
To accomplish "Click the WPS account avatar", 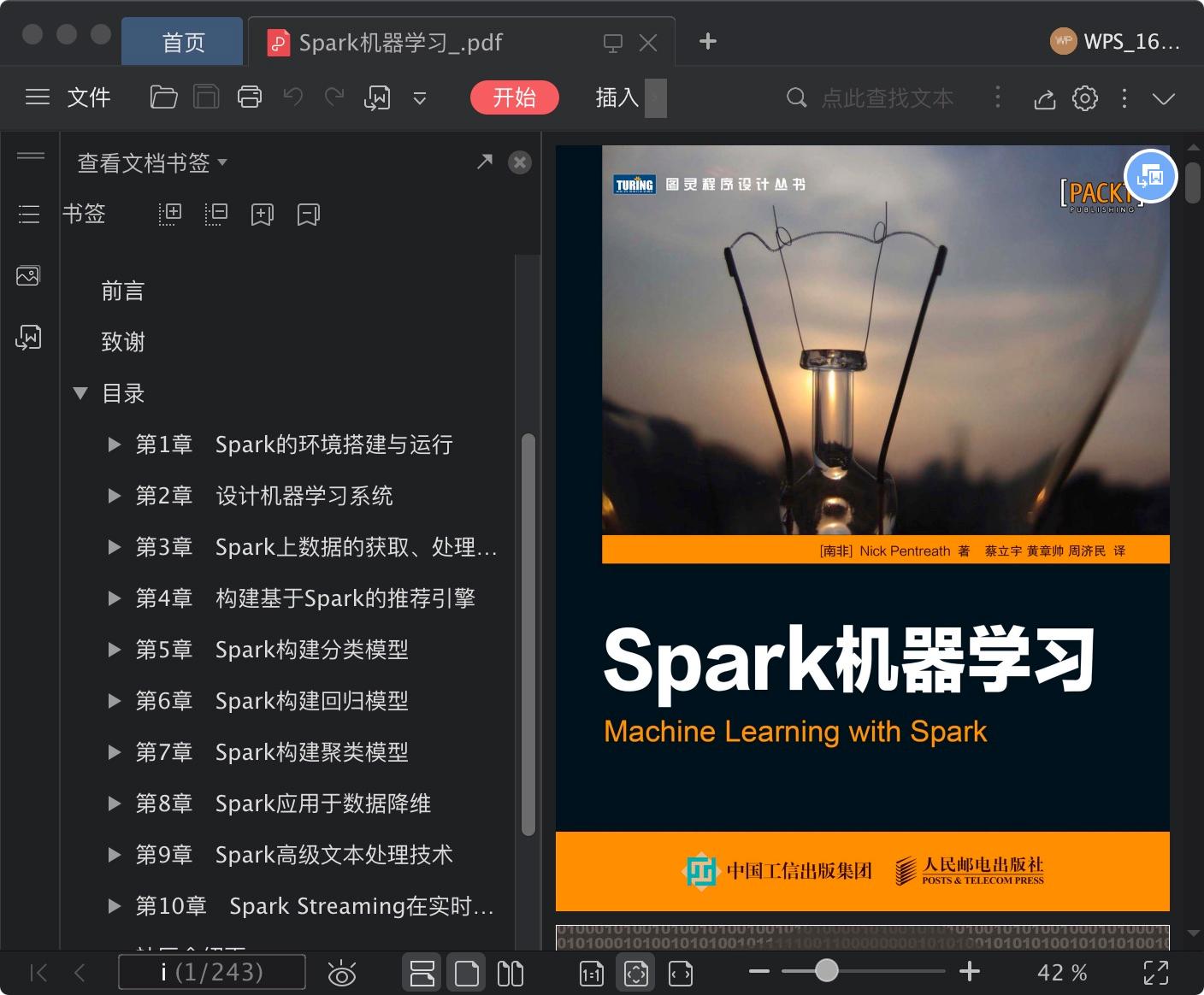I will point(1063,41).
